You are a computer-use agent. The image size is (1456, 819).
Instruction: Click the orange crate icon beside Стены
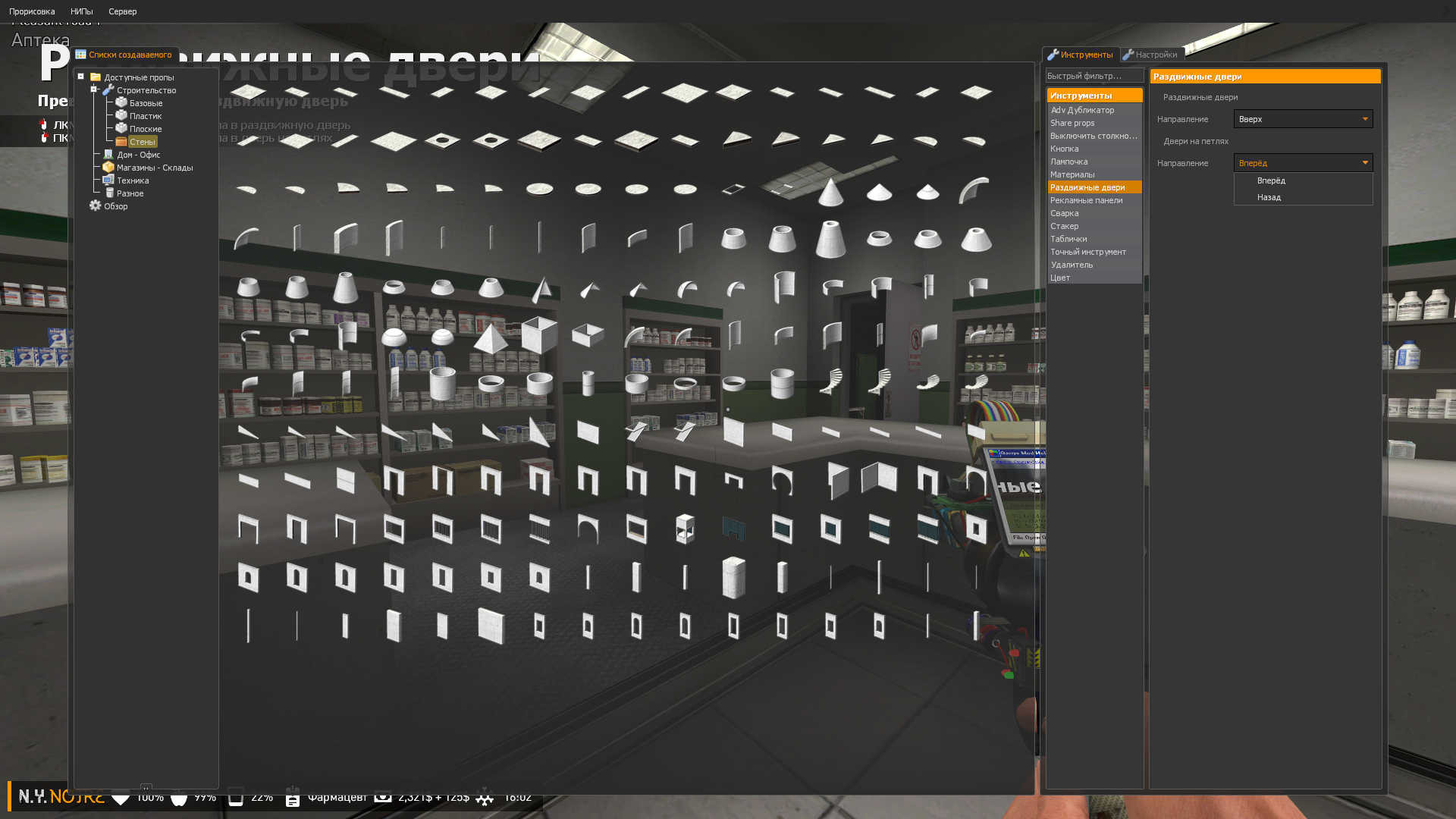pos(121,141)
